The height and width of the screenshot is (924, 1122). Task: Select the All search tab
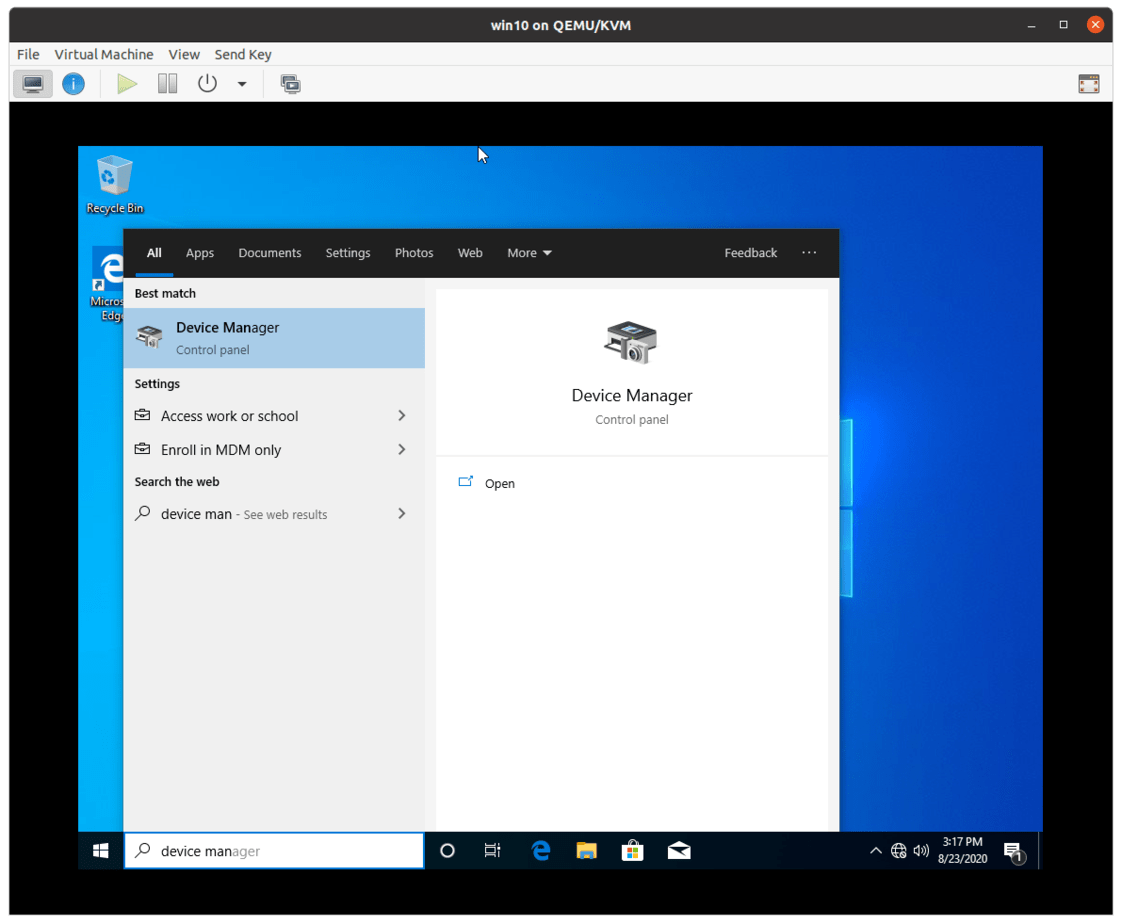pos(154,253)
